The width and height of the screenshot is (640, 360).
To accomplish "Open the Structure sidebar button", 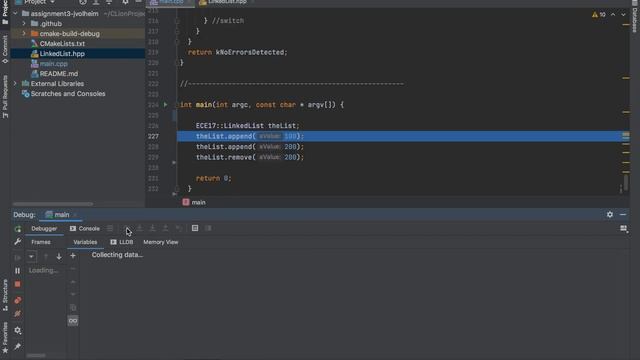I will coord(5,295).
